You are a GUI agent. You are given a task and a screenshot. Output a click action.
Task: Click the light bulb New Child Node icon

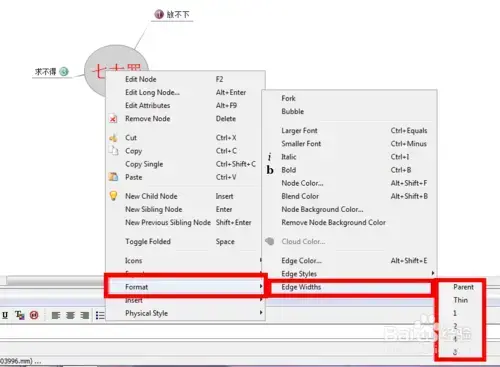tap(113, 196)
